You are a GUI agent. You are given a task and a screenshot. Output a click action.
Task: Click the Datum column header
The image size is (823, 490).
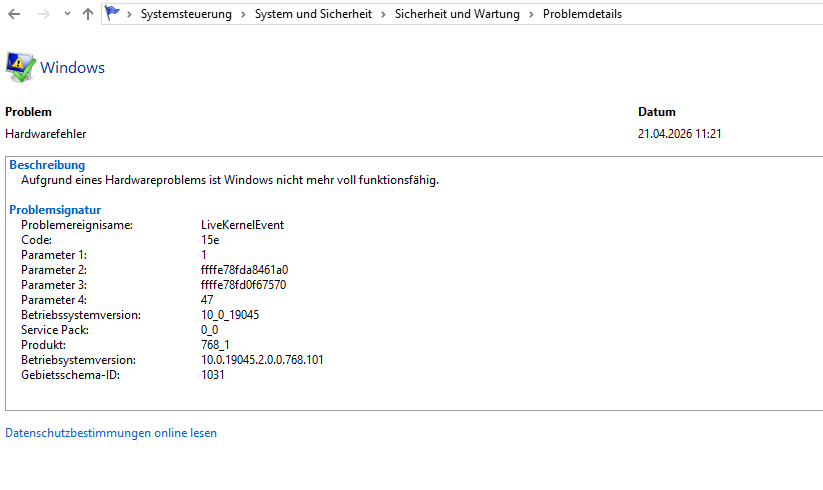[657, 112]
